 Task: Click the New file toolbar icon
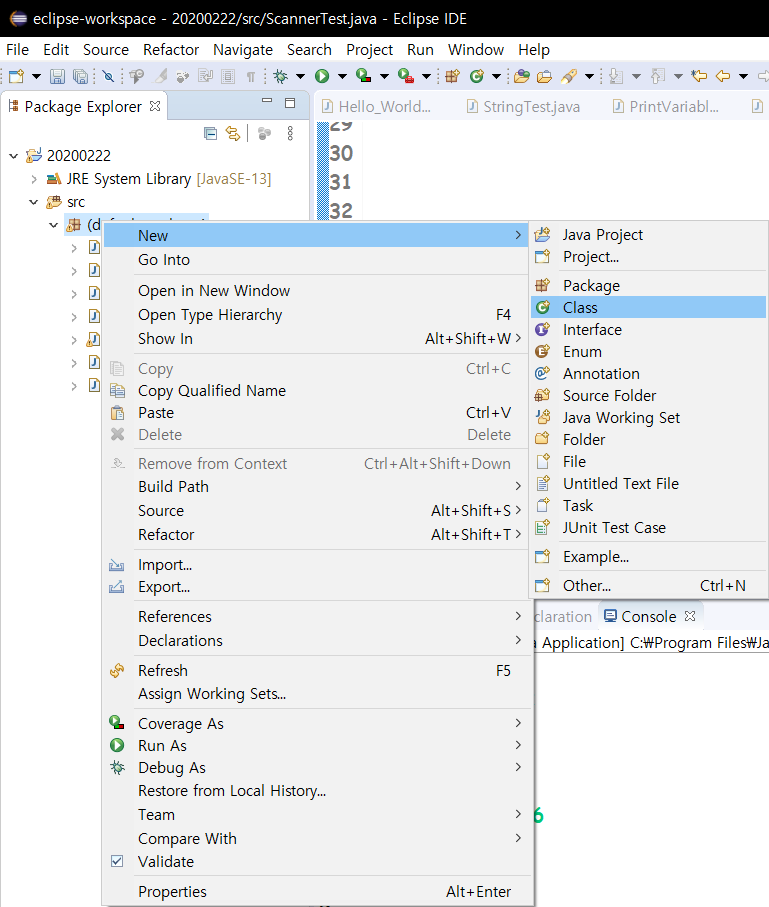[x=16, y=76]
